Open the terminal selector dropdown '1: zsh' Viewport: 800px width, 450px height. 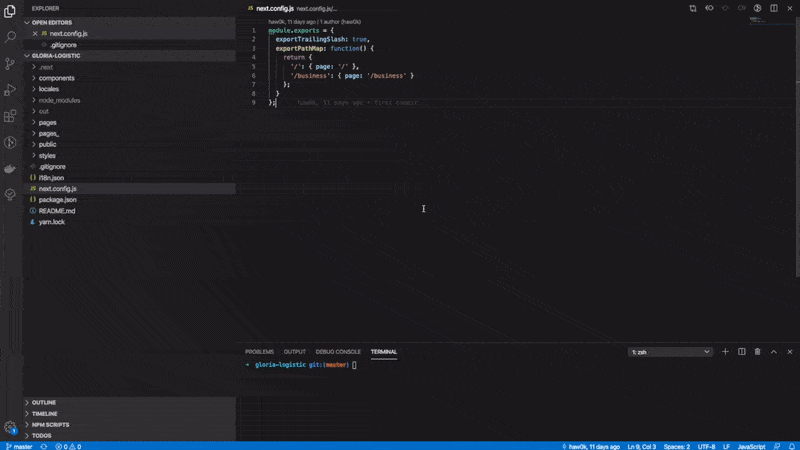tap(669, 352)
